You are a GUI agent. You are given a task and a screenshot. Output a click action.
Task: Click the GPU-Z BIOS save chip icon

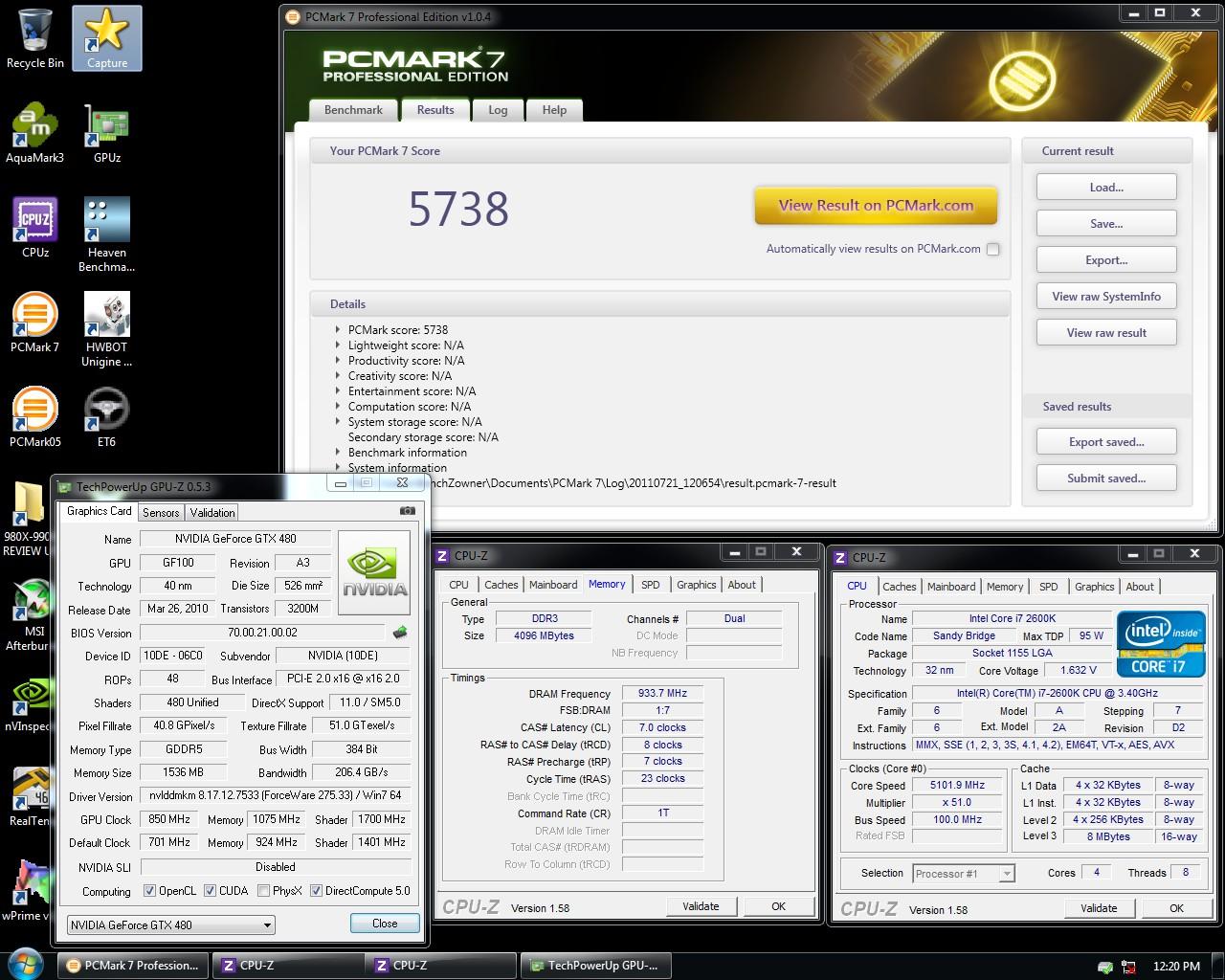click(400, 633)
